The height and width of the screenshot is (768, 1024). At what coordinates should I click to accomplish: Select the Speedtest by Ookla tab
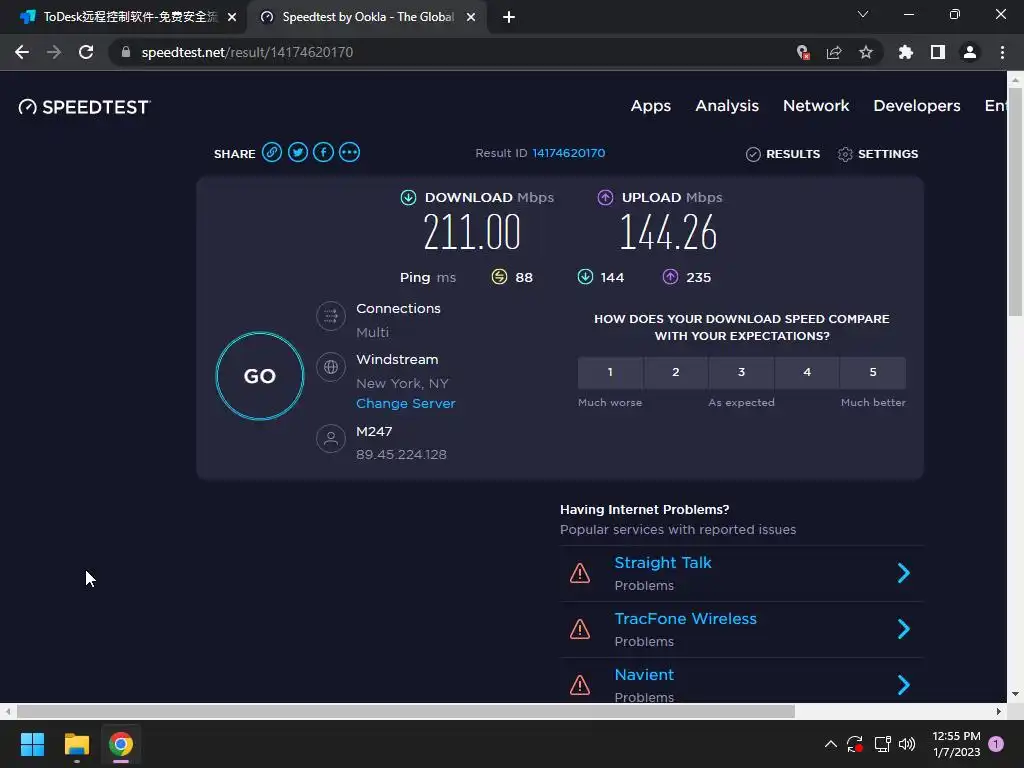coord(366,17)
